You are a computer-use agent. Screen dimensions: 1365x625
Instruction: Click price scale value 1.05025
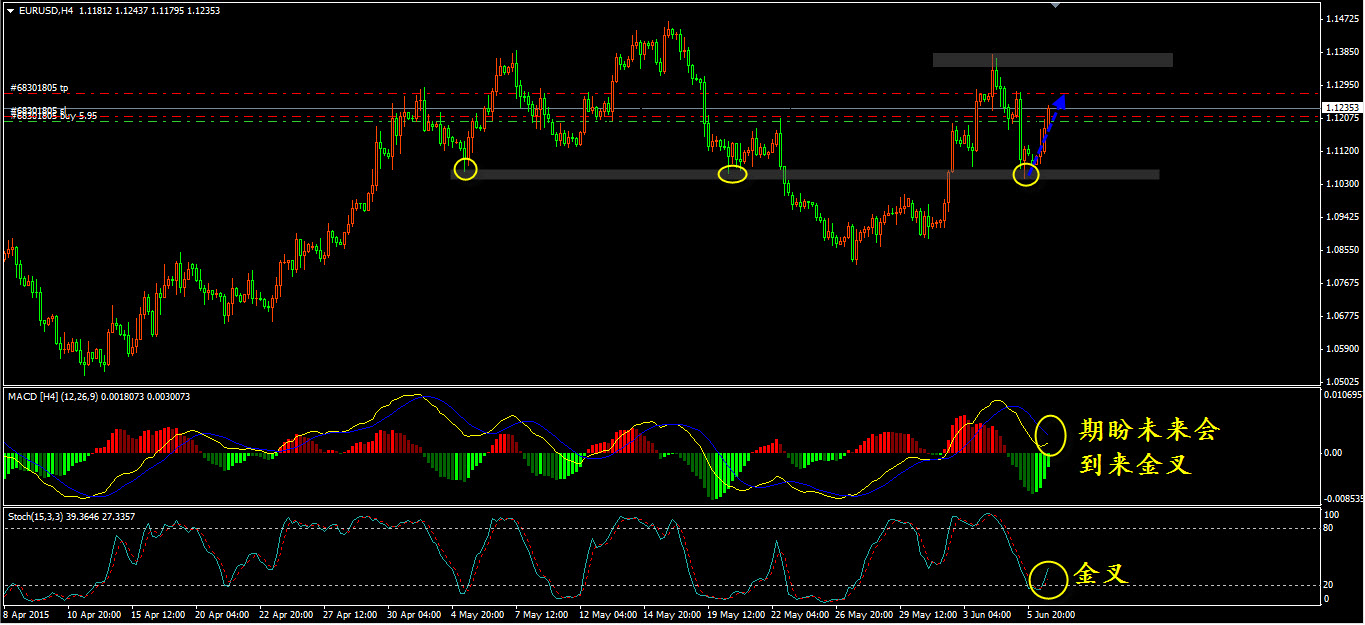1342,381
